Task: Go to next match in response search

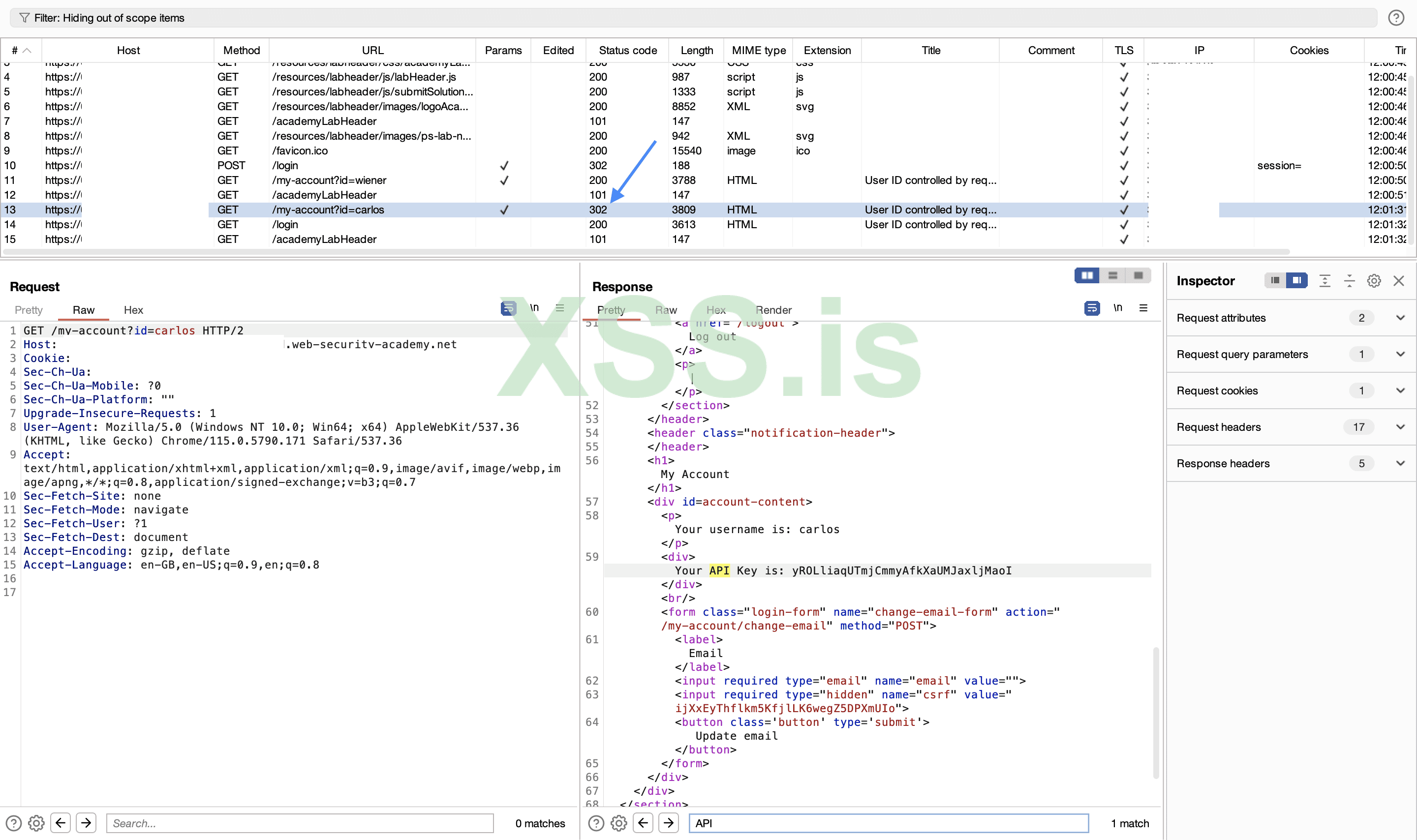Action: tap(668, 823)
